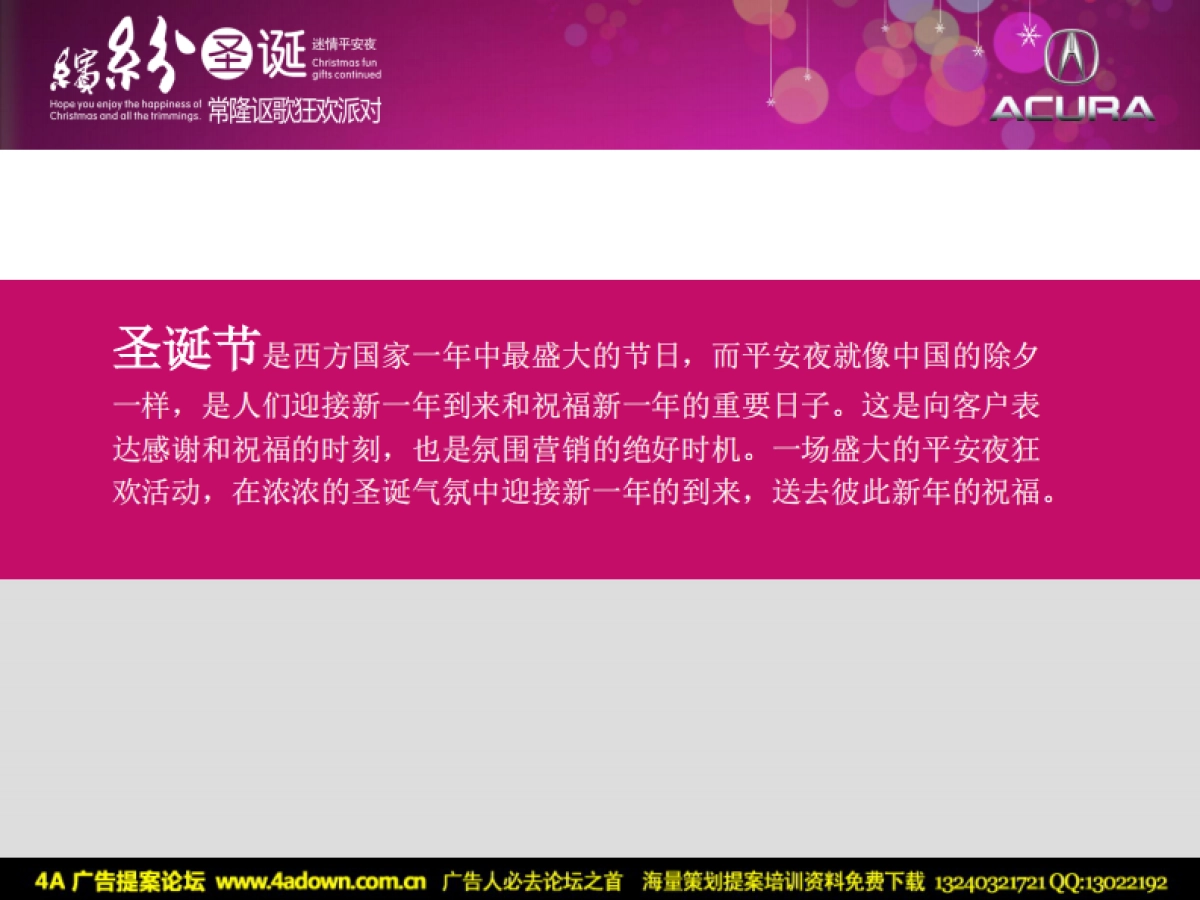Select the ACURA wordmark text

coord(1072,107)
